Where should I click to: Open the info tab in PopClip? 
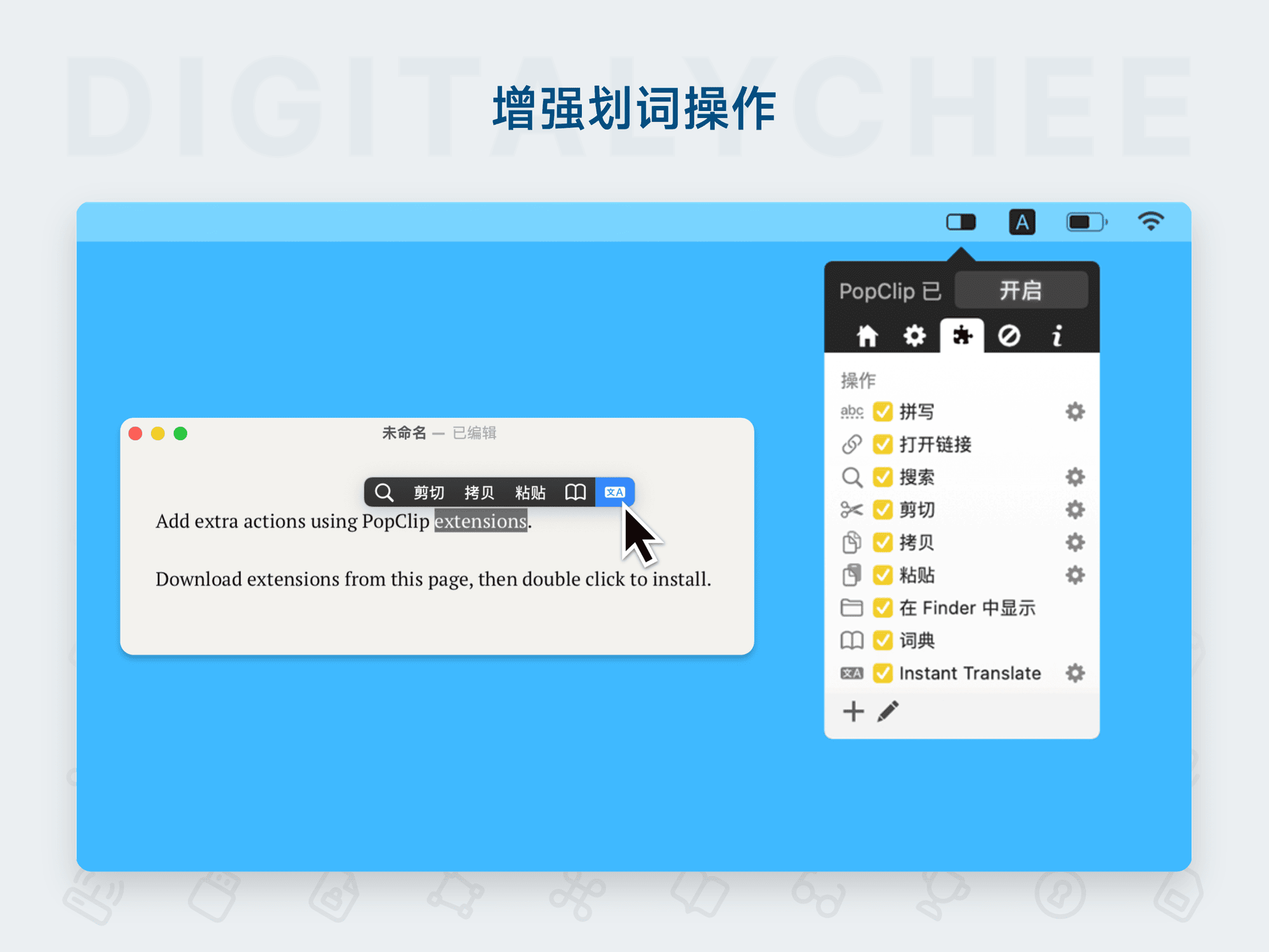click(x=1056, y=336)
